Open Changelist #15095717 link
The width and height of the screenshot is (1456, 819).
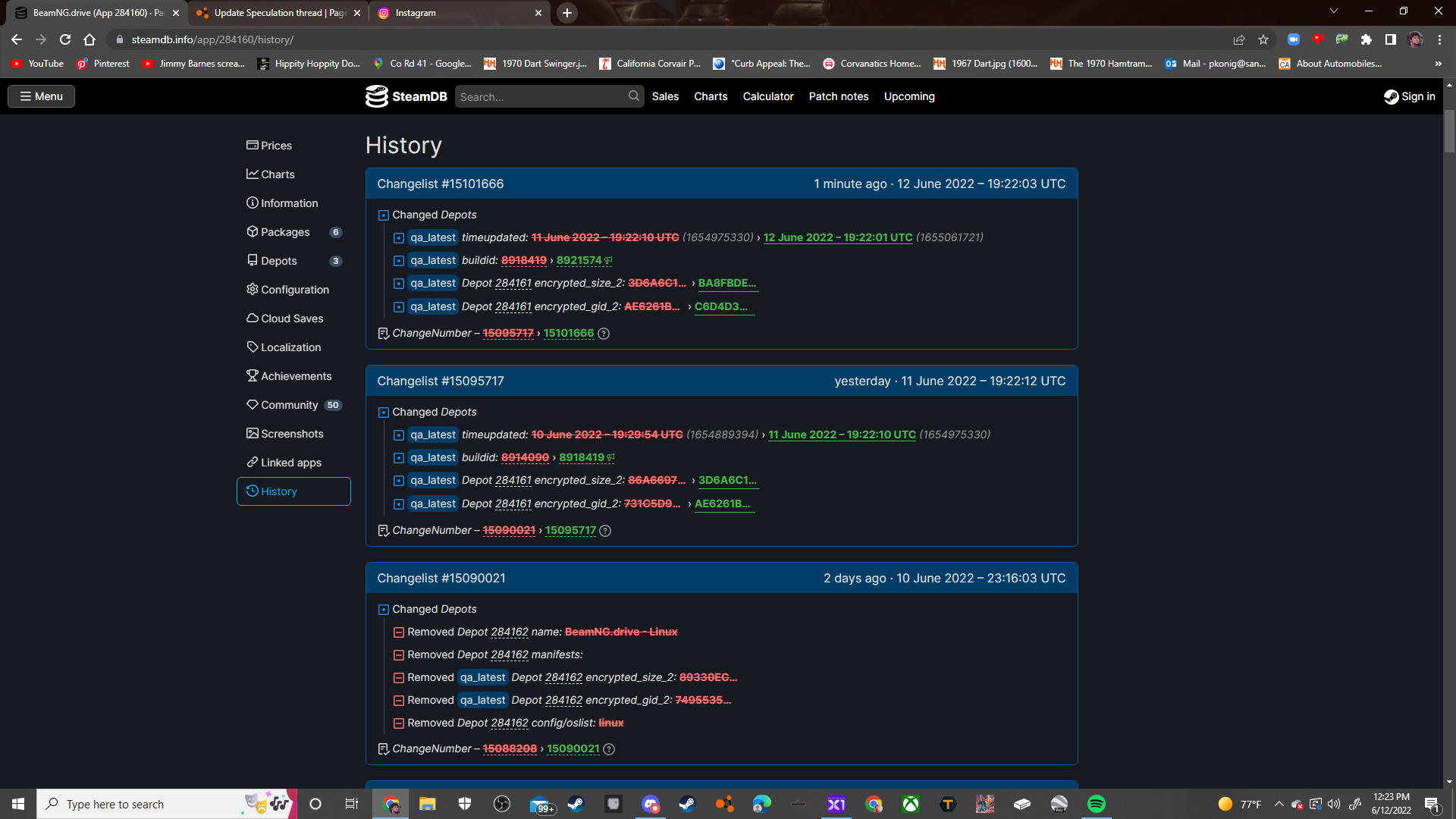point(441,381)
